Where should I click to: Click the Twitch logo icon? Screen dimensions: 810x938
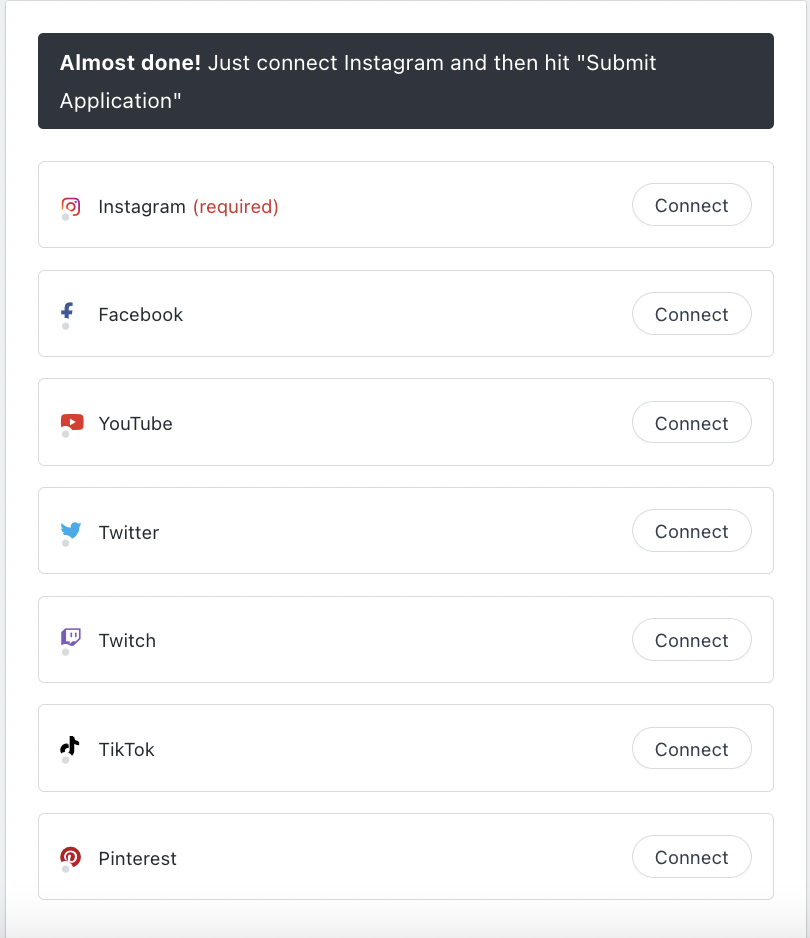click(70, 638)
